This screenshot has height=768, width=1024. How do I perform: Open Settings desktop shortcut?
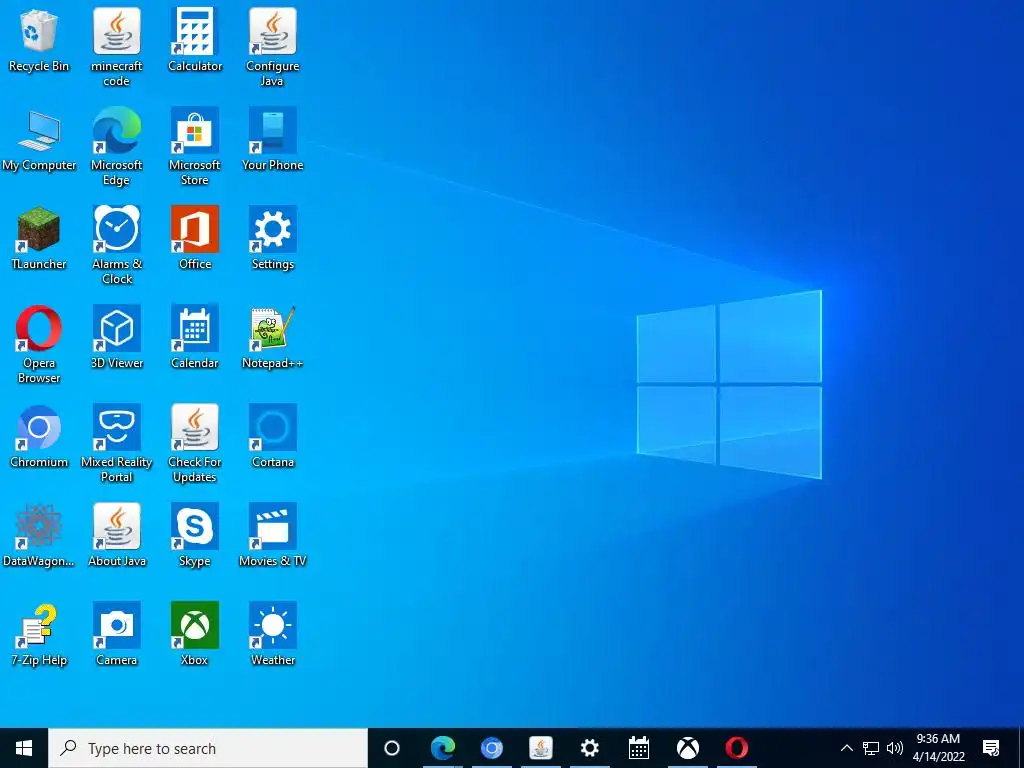(x=272, y=239)
